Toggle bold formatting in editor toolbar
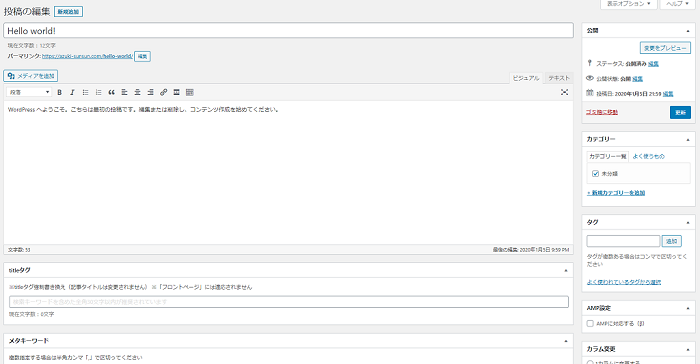700x364 pixels. (59, 92)
